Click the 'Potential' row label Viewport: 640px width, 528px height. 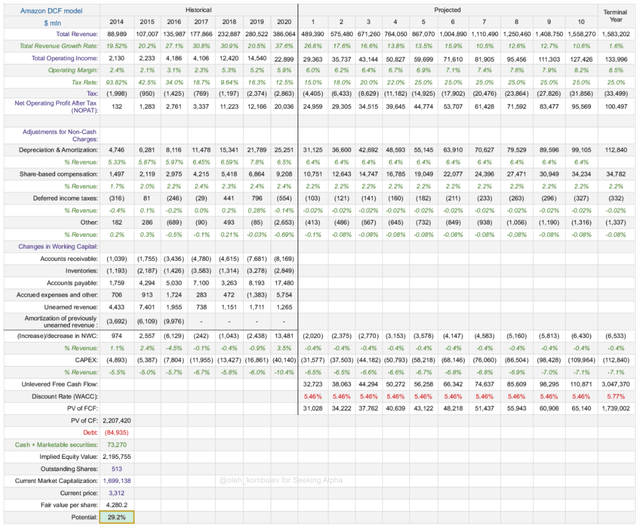(x=84, y=517)
